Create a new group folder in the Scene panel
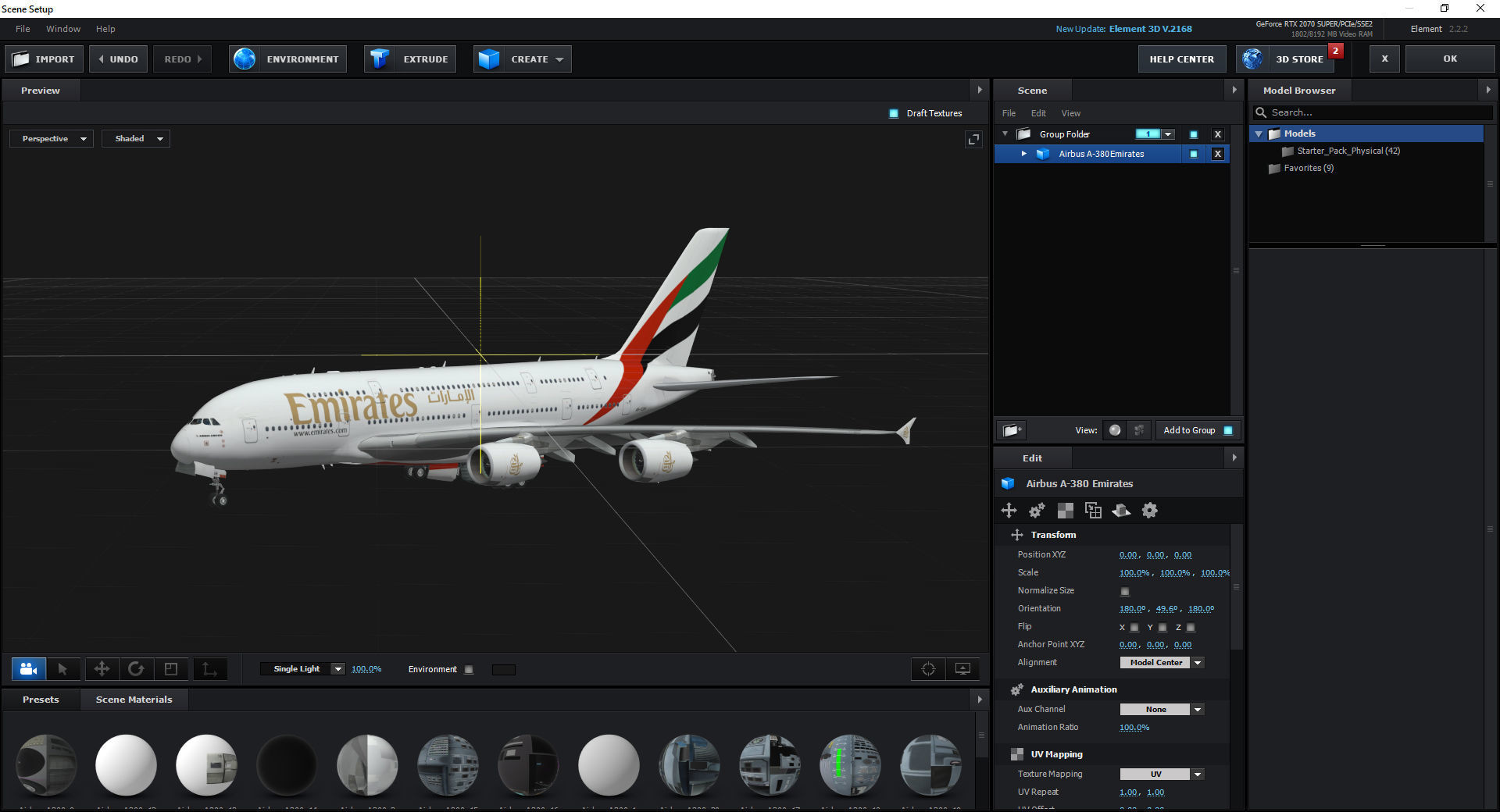The width and height of the screenshot is (1500, 812). (1012, 430)
